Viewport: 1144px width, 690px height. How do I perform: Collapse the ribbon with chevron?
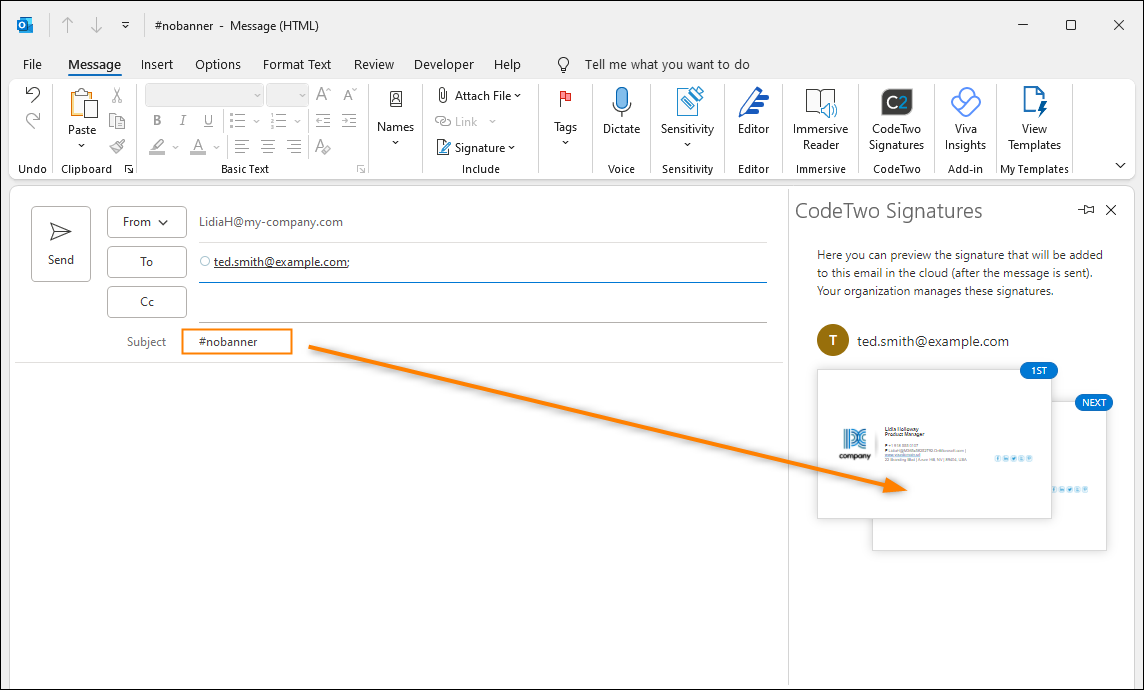click(1121, 166)
